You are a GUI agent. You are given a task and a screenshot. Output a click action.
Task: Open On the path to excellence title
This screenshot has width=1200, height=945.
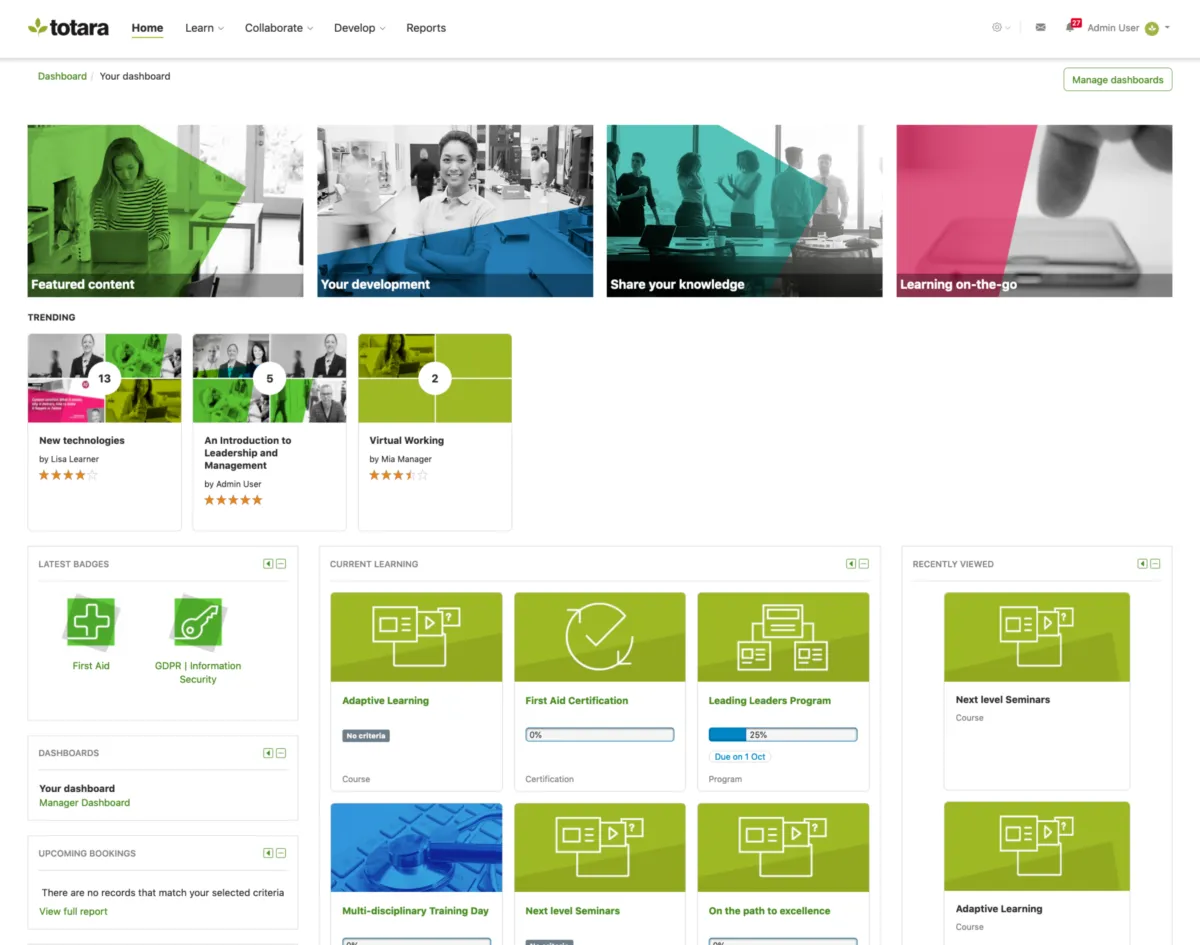click(770, 911)
